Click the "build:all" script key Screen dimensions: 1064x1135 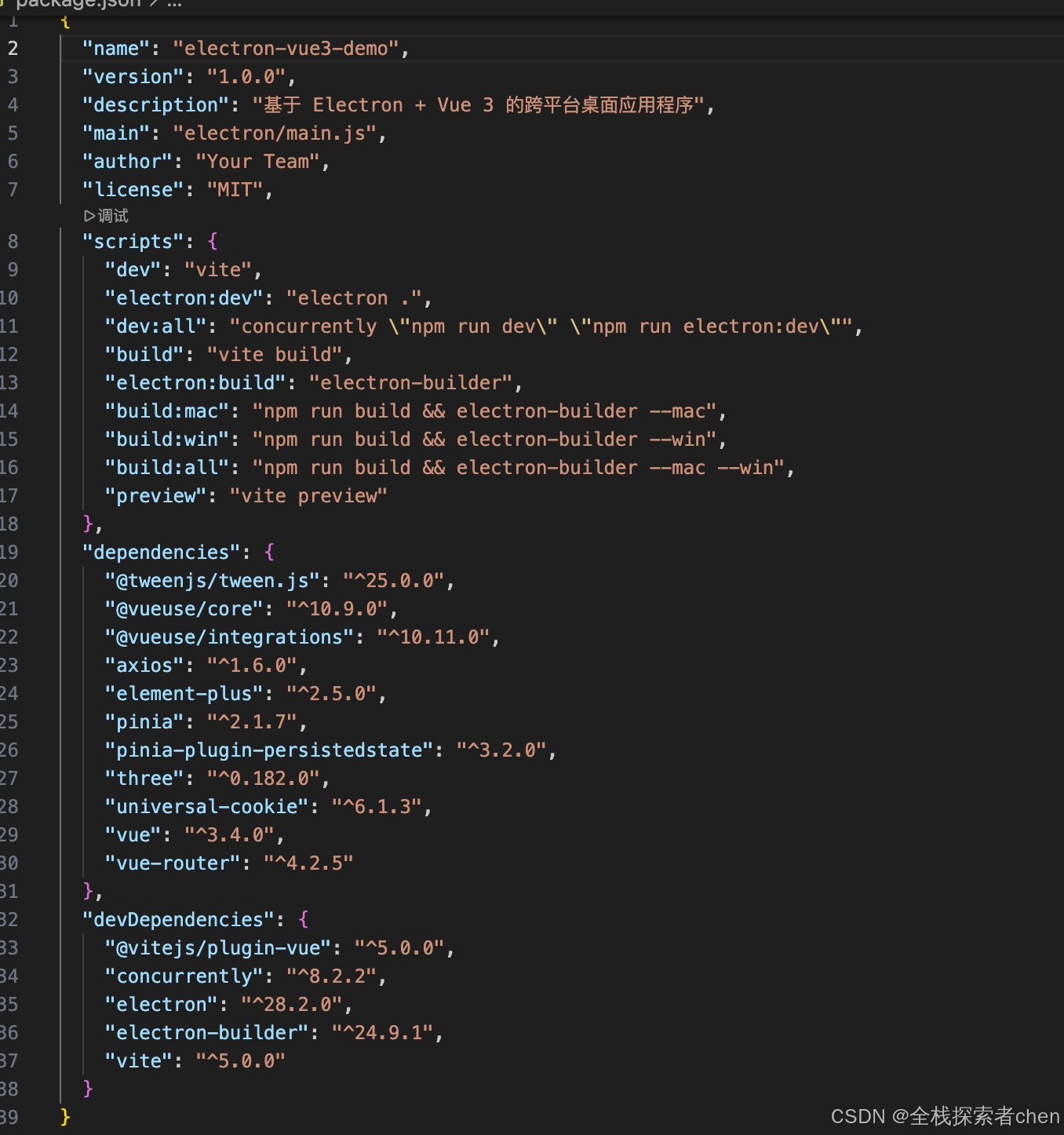(167, 468)
